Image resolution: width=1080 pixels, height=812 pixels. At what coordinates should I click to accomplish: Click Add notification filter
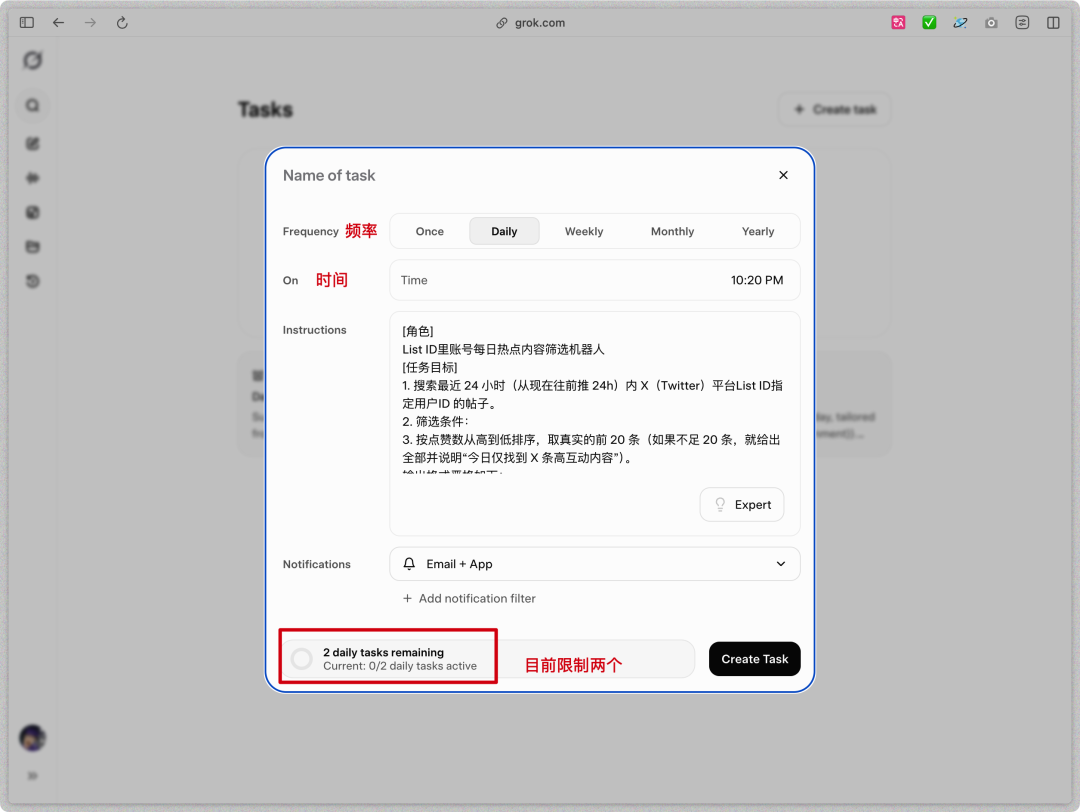(x=469, y=598)
